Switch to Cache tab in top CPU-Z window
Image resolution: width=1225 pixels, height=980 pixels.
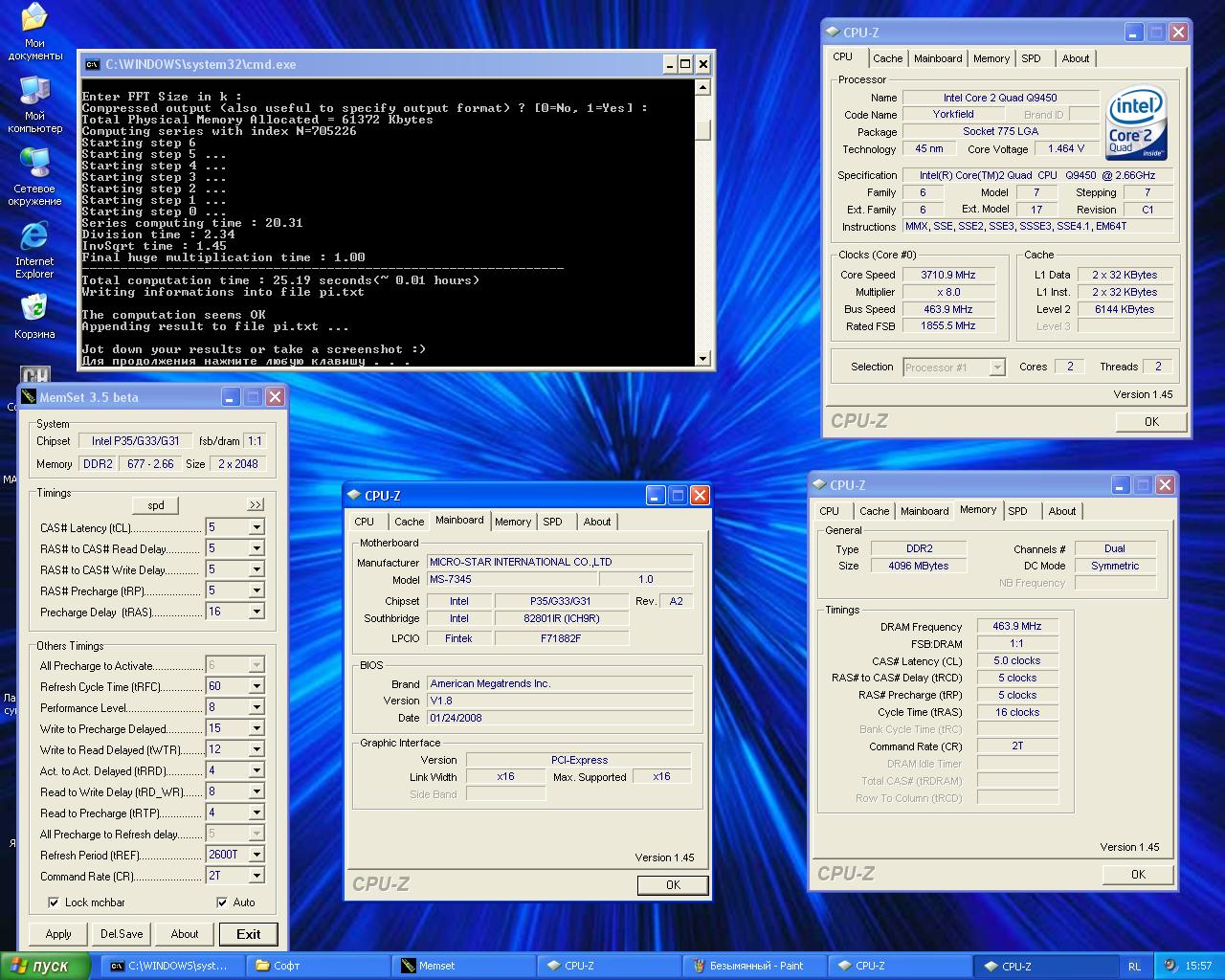click(887, 58)
